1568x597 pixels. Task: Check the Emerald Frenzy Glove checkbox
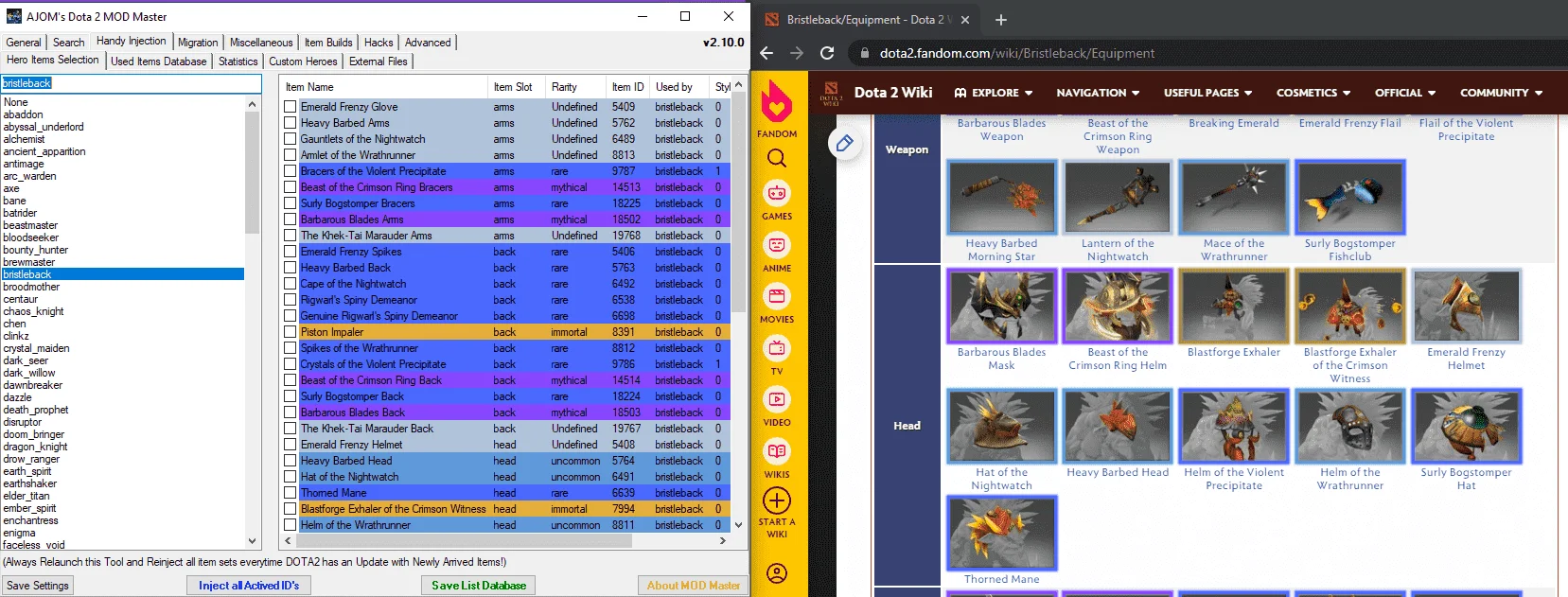pyautogui.click(x=291, y=107)
